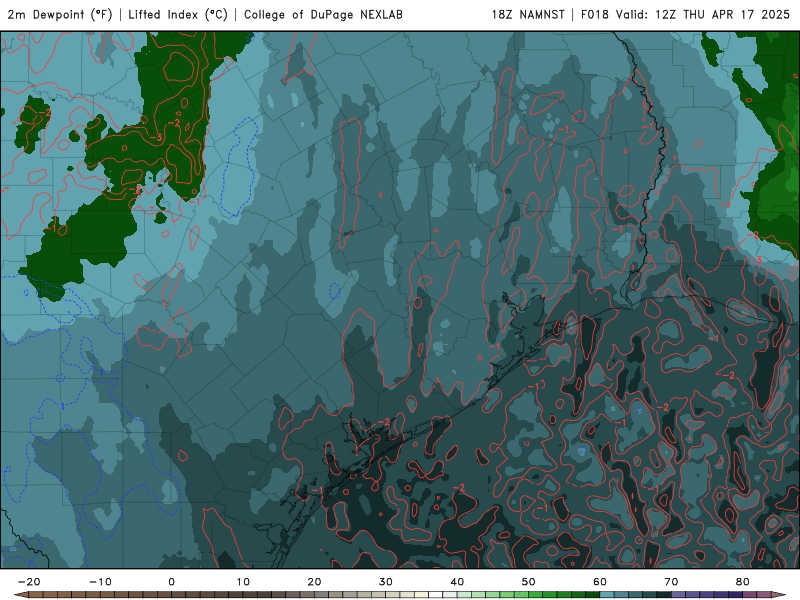Click the '-20' colorbar label
Image resolution: width=800 pixels, height=600 pixels.
29,582
